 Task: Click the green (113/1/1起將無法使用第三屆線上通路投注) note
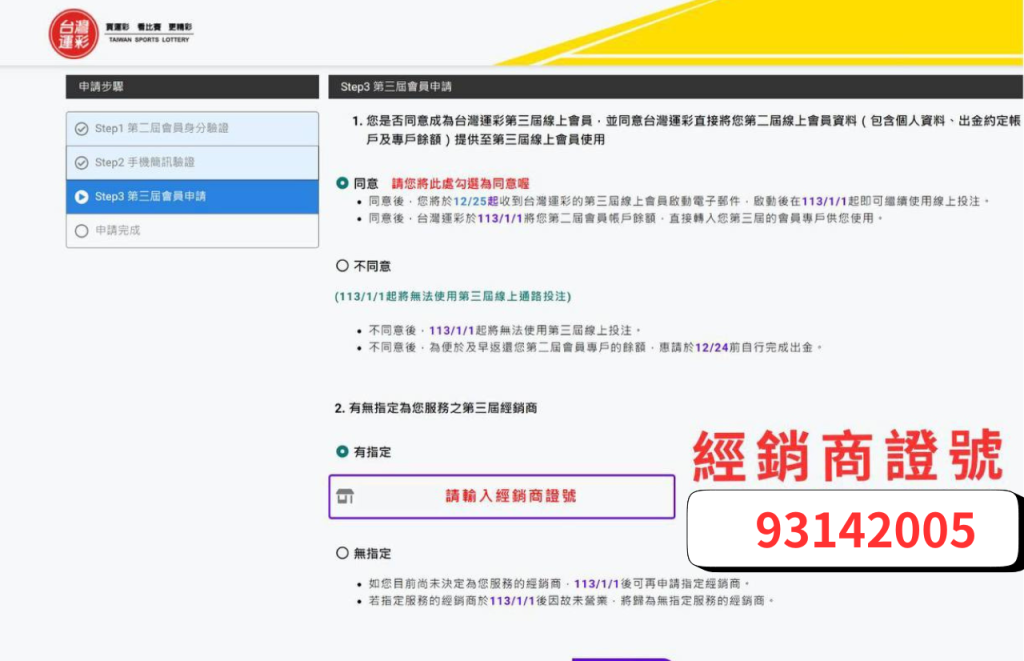pos(453,297)
